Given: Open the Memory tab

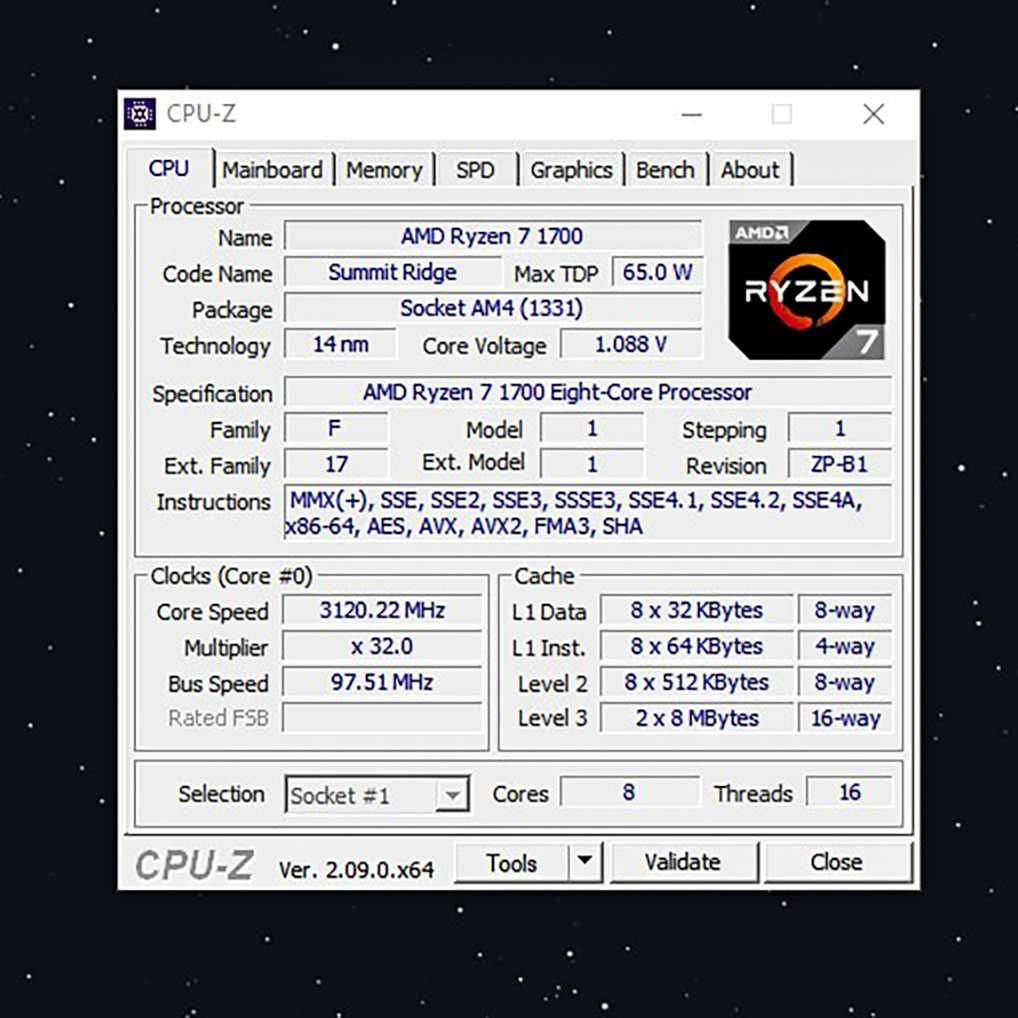Looking at the screenshot, I should [x=384, y=170].
